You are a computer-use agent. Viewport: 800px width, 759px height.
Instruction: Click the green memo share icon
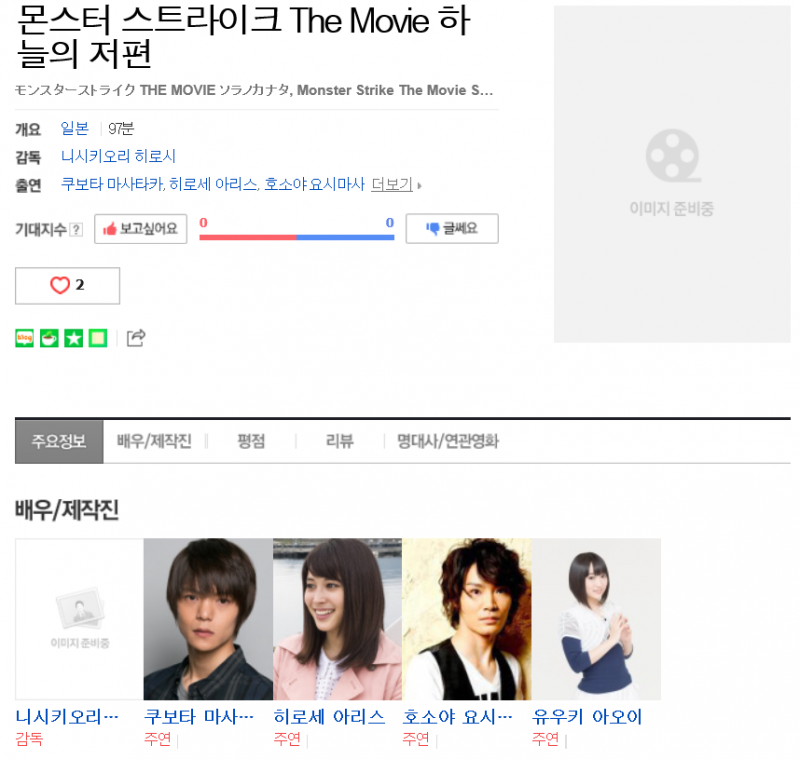pos(98,338)
